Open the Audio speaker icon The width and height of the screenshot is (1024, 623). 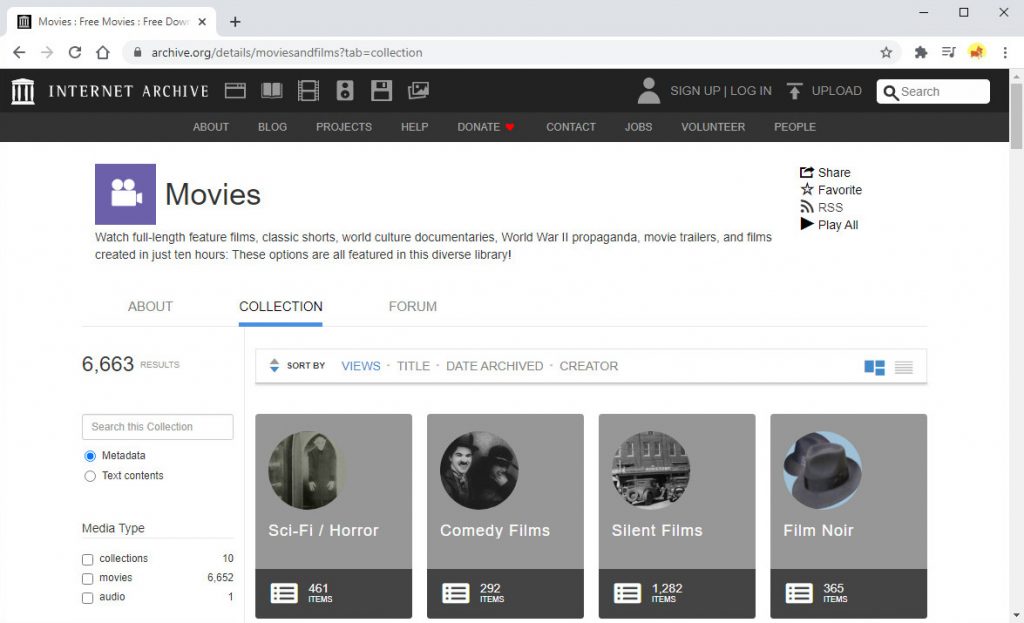(x=345, y=91)
